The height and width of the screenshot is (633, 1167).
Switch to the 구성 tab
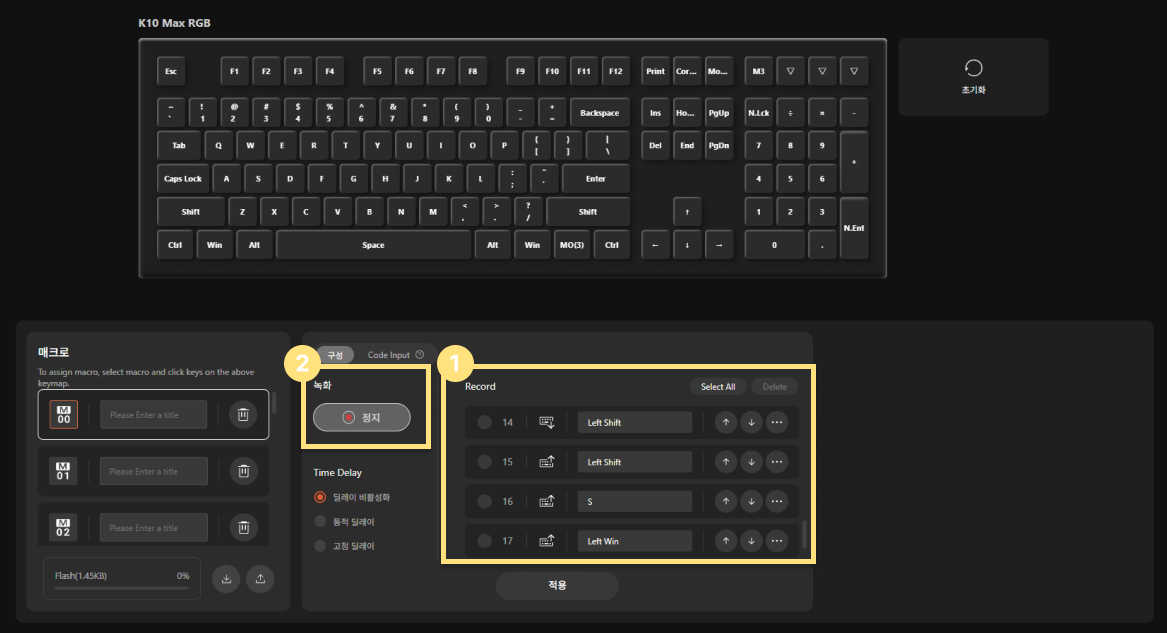(335, 355)
